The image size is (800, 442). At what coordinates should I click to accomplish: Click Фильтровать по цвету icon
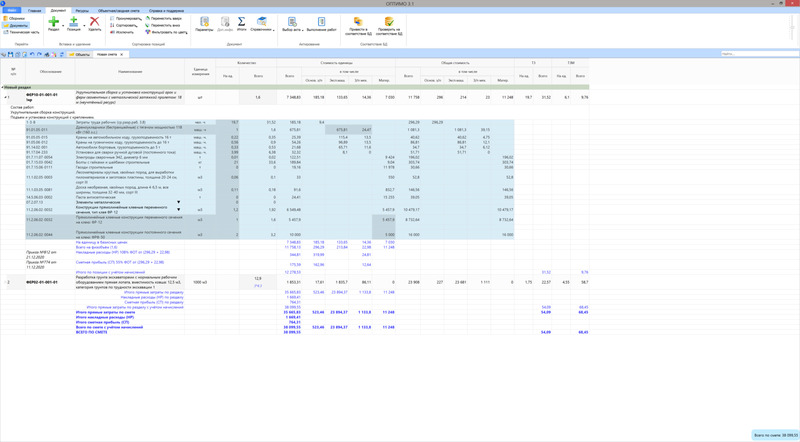pyautogui.click(x=167, y=32)
